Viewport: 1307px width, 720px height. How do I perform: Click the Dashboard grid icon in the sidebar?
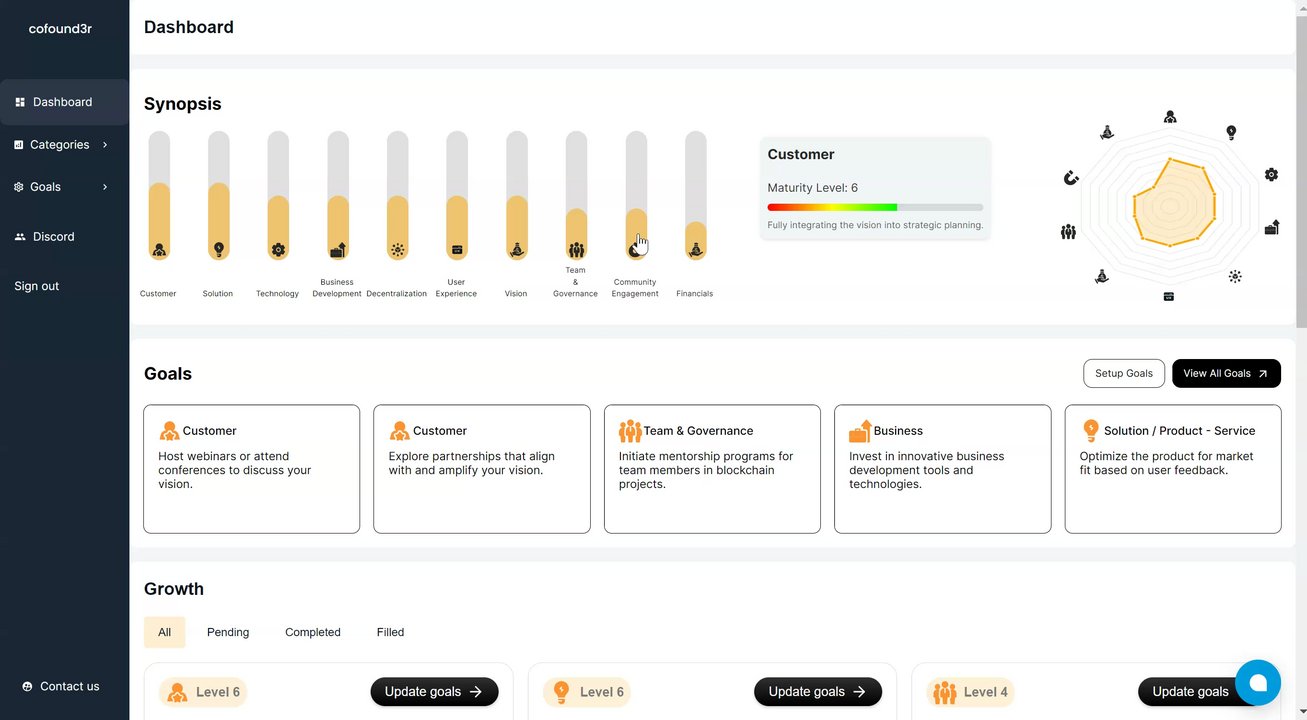tap(20, 102)
